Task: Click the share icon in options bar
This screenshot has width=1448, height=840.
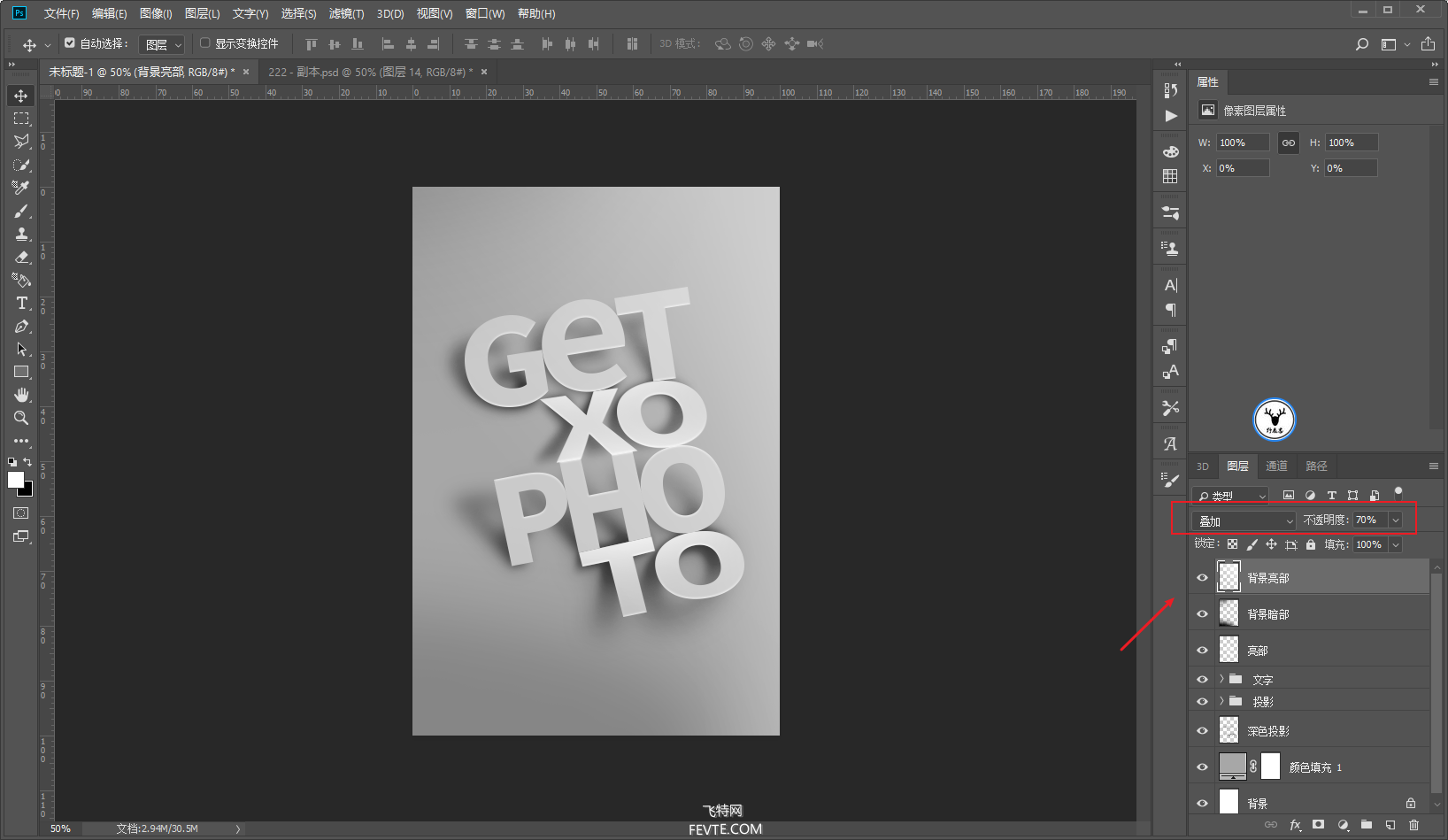Action: (x=1428, y=44)
